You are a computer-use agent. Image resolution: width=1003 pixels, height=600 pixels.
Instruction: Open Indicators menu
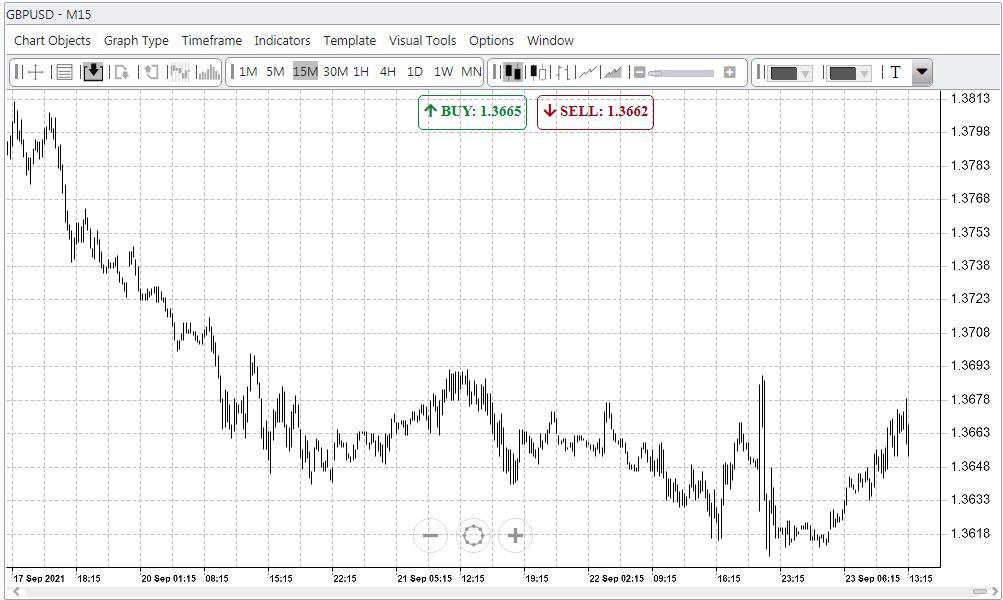pos(282,40)
